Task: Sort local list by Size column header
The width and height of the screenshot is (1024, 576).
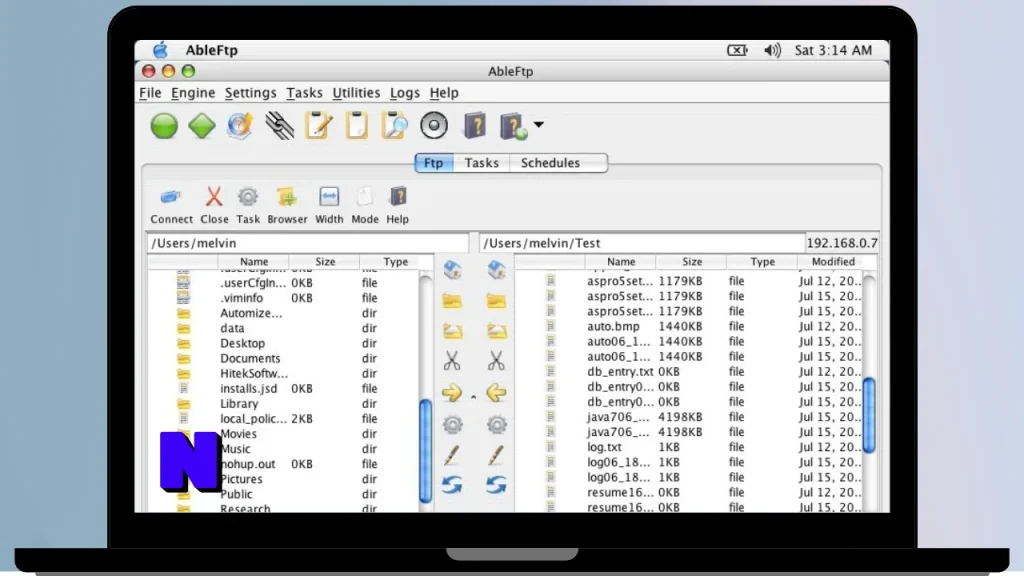Action: (x=325, y=261)
